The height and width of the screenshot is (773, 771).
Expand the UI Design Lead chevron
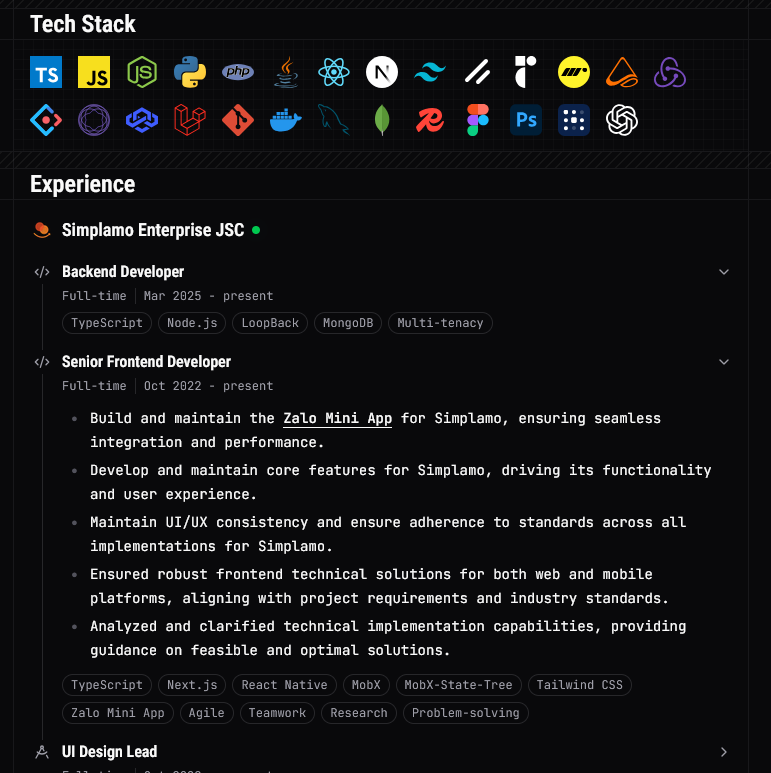pyautogui.click(x=724, y=752)
